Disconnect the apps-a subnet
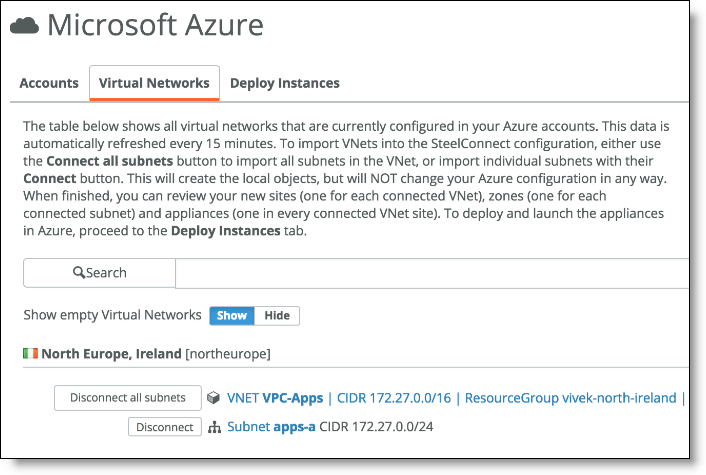The width and height of the screenshot is (706, 475). (165, 427)
